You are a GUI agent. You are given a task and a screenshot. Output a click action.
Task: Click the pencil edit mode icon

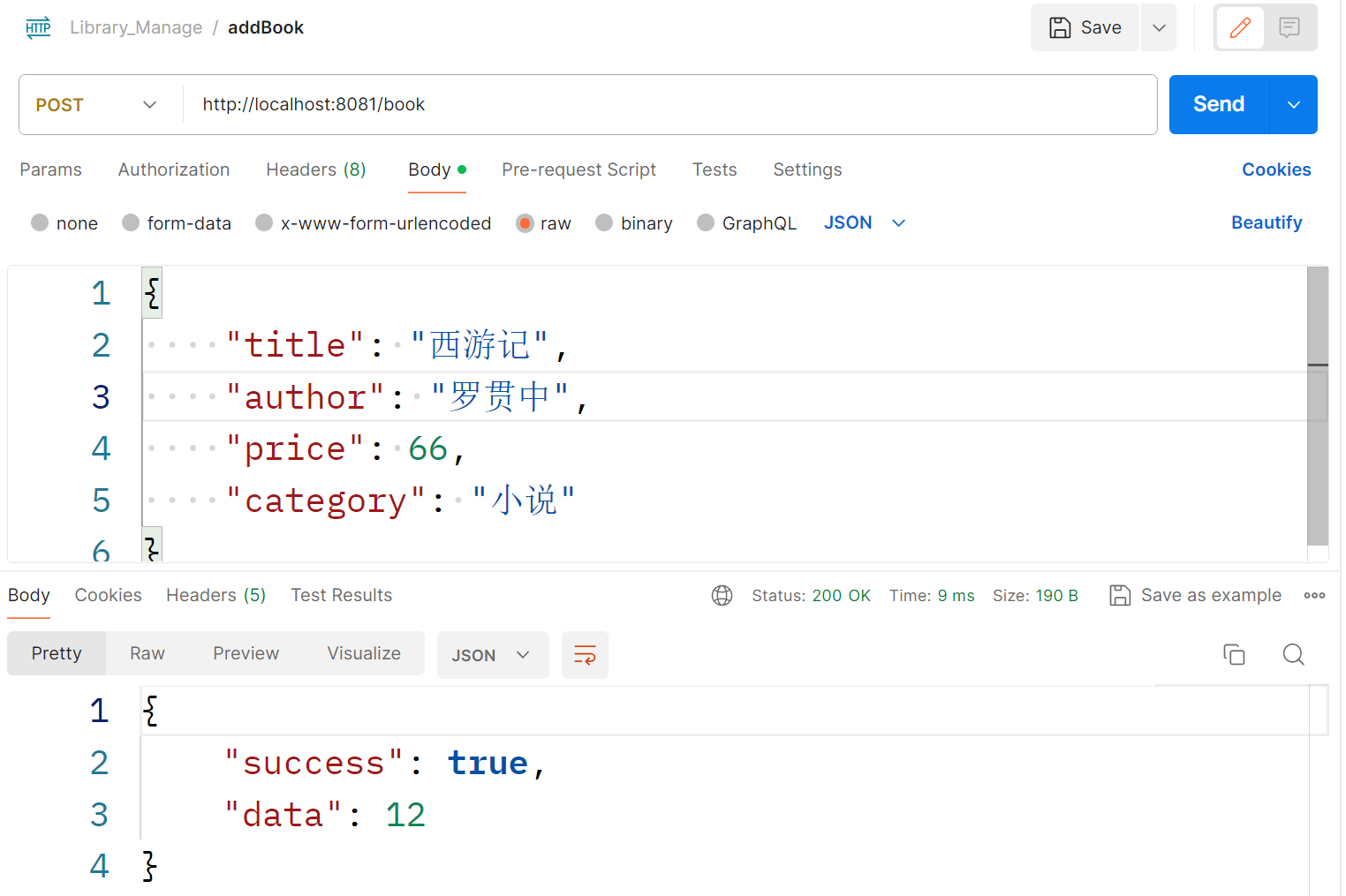point(1240,27)
